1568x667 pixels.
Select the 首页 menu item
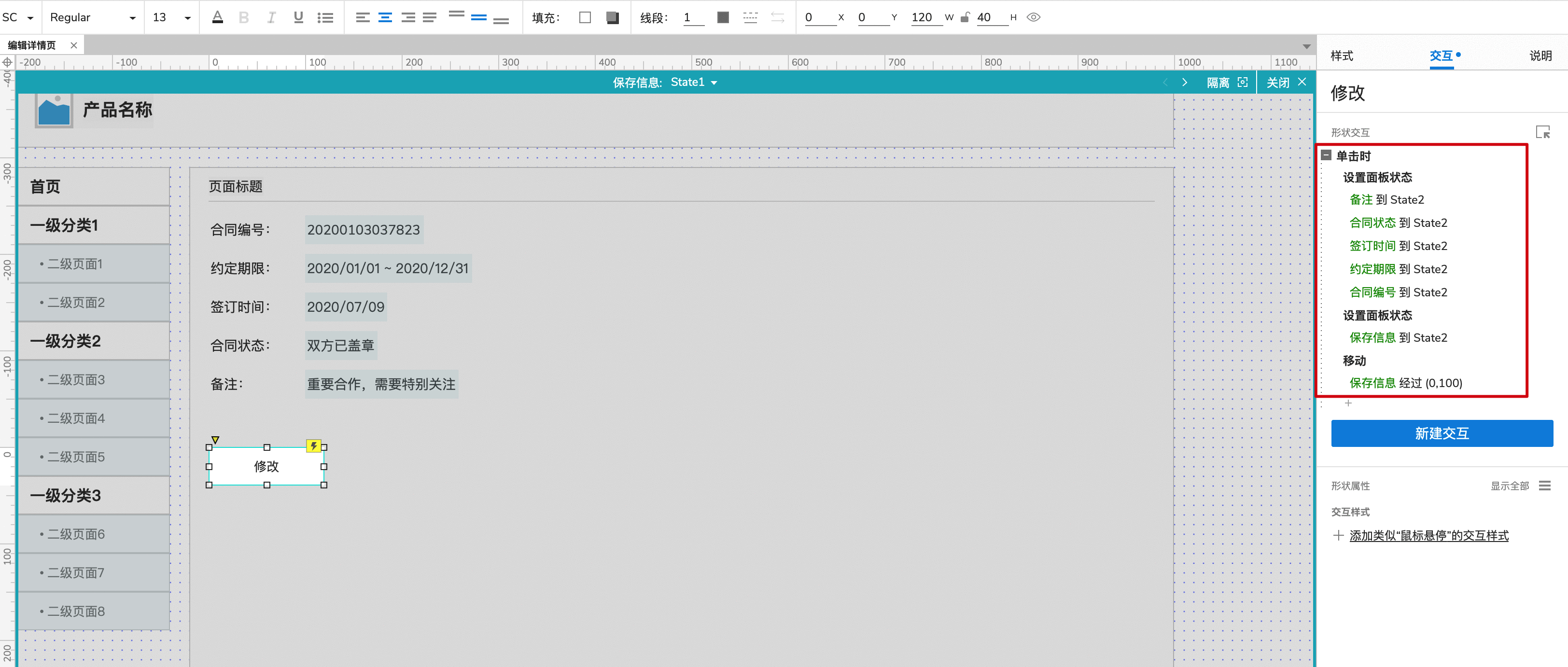[94, 186]
